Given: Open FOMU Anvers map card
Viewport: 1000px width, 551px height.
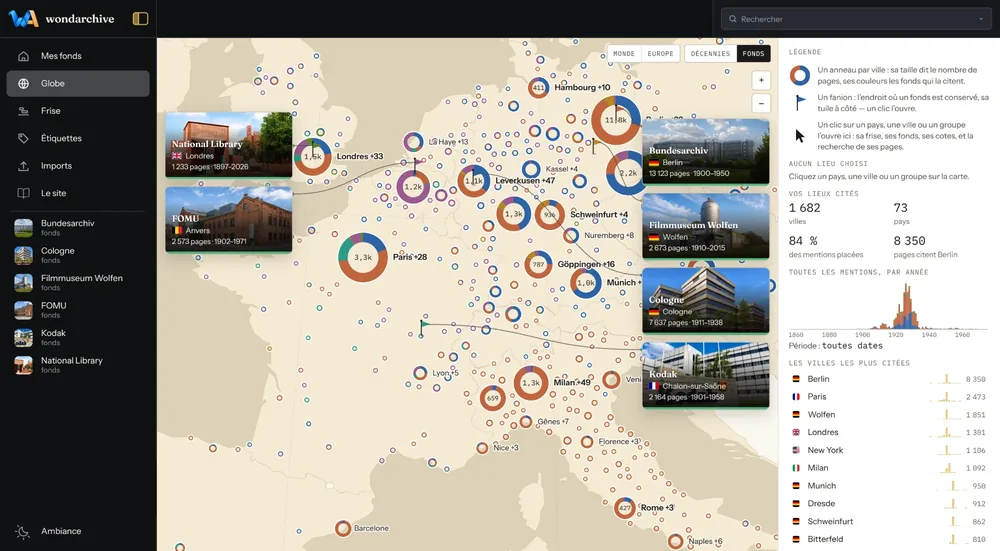Looking at the screenshot, I should point(228,219).
